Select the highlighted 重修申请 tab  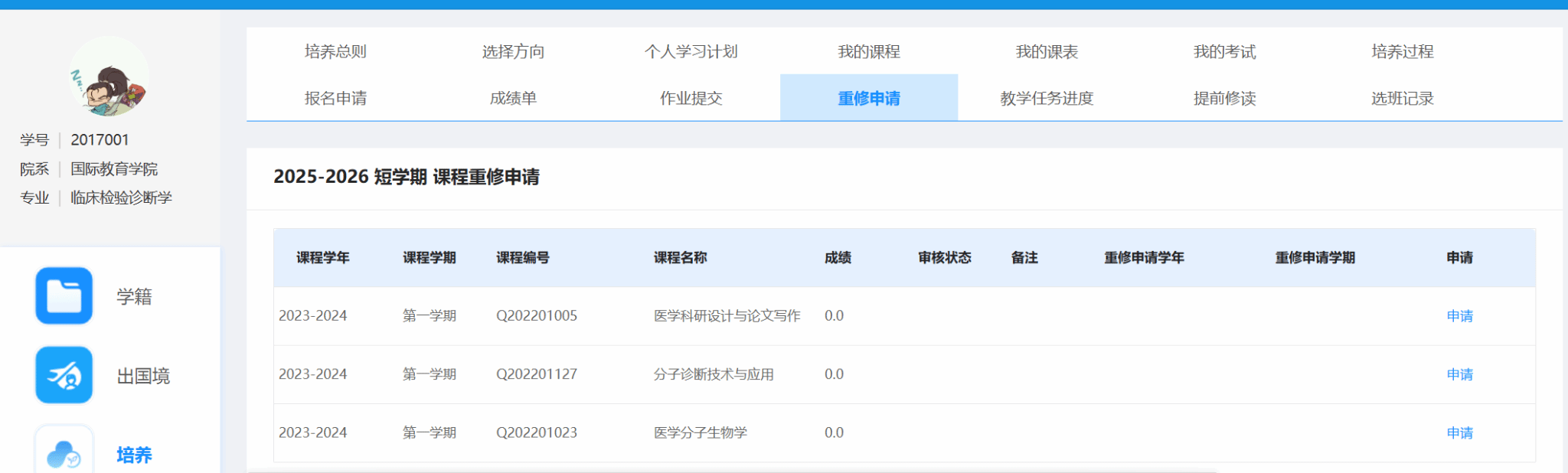coord(868,98)
